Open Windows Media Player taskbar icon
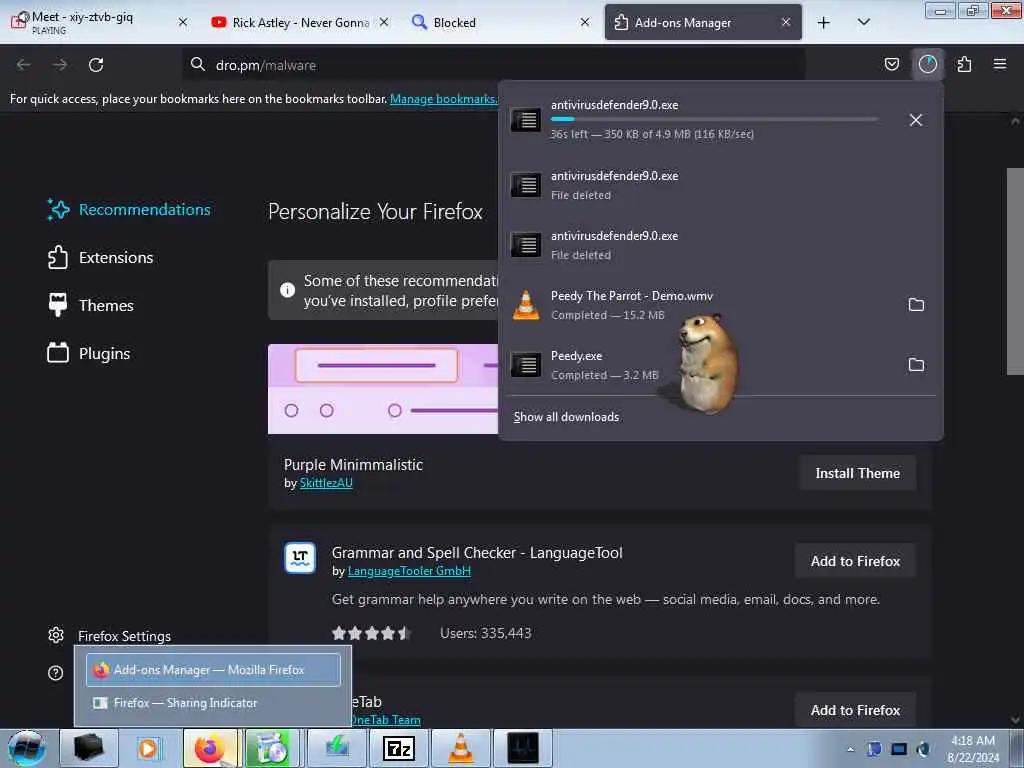 click(x=148, y=748)
